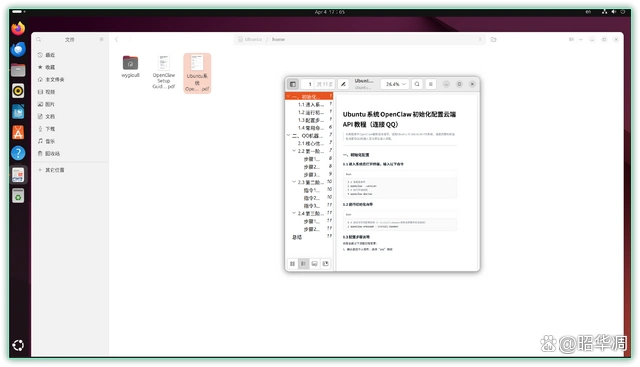Open the 26.4% zoom dropdown
This screenshot has width=640, height=367.
(x=394, y=84)
